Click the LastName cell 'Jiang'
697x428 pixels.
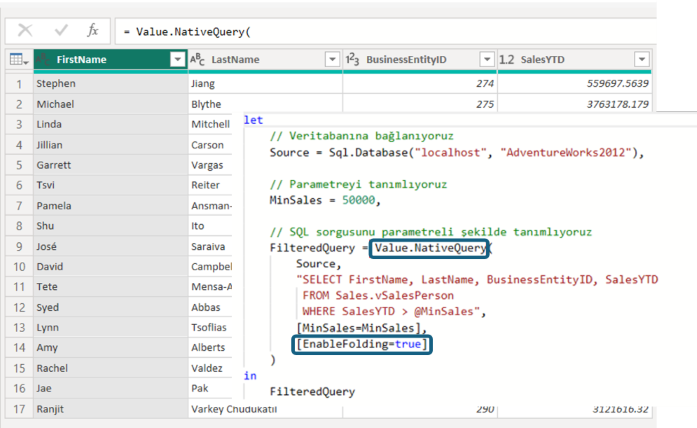point(265,84)
